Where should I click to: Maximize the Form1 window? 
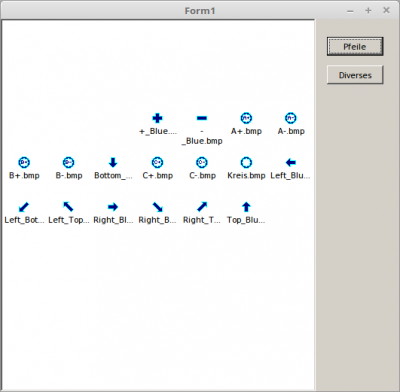(368, 11)
